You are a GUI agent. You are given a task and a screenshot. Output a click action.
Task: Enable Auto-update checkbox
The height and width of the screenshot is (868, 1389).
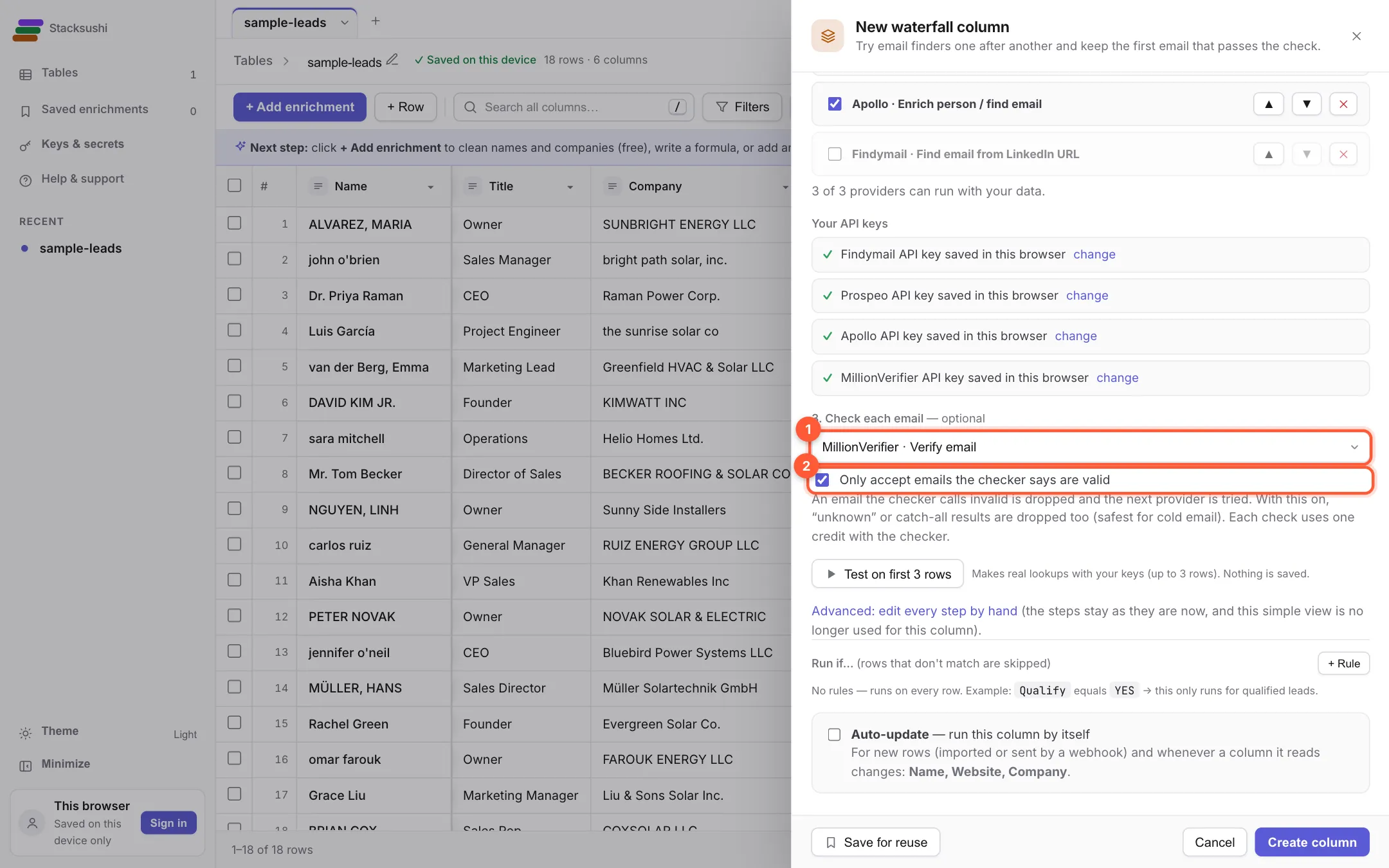tap(834, 735)
